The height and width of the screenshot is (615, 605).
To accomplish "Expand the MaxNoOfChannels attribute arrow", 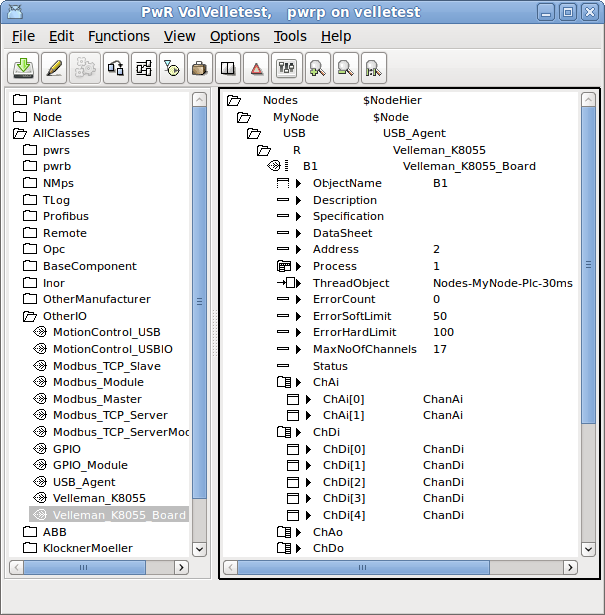I will point(298,349).
